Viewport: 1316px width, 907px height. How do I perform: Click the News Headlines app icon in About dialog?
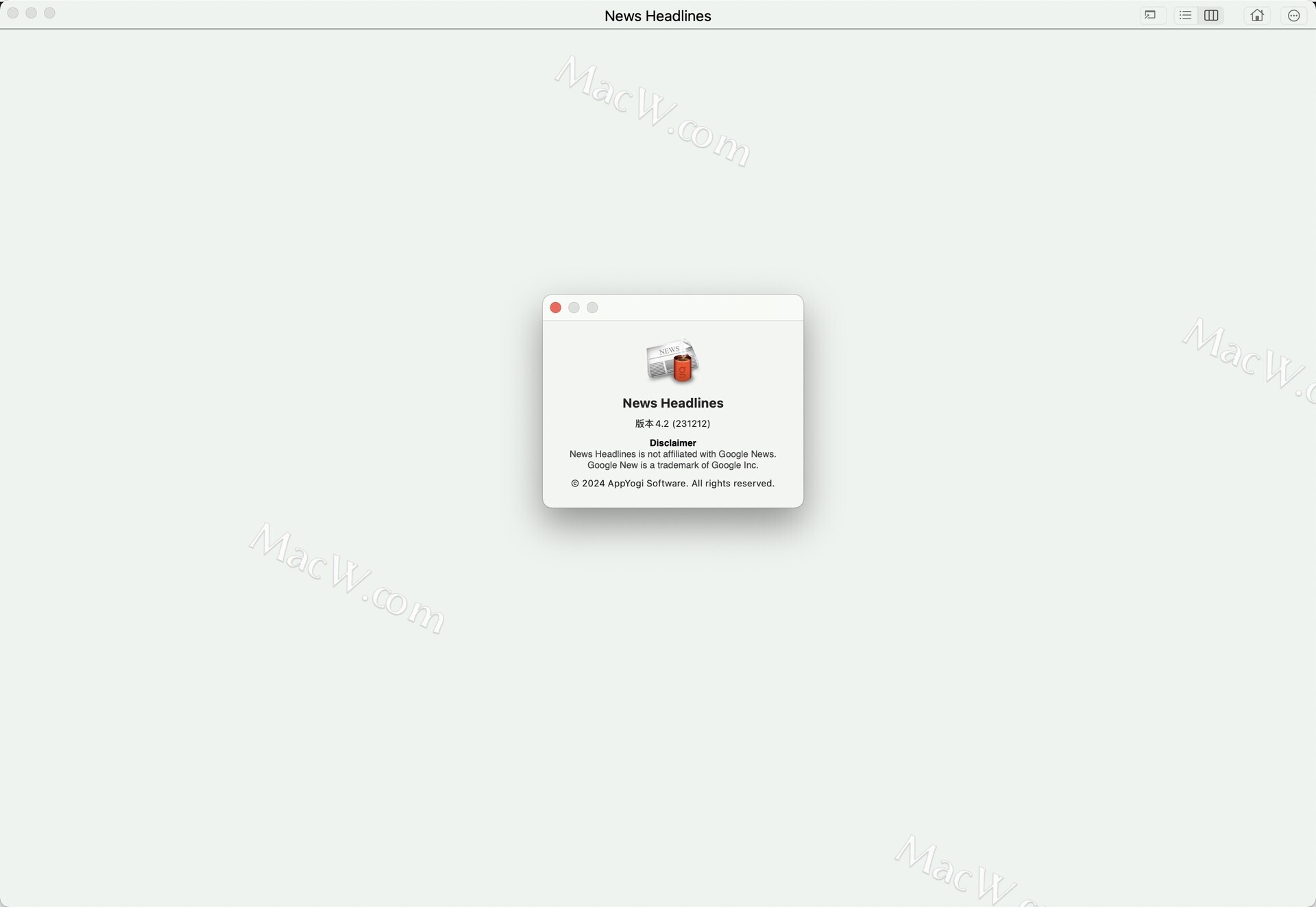pos(672,360)
